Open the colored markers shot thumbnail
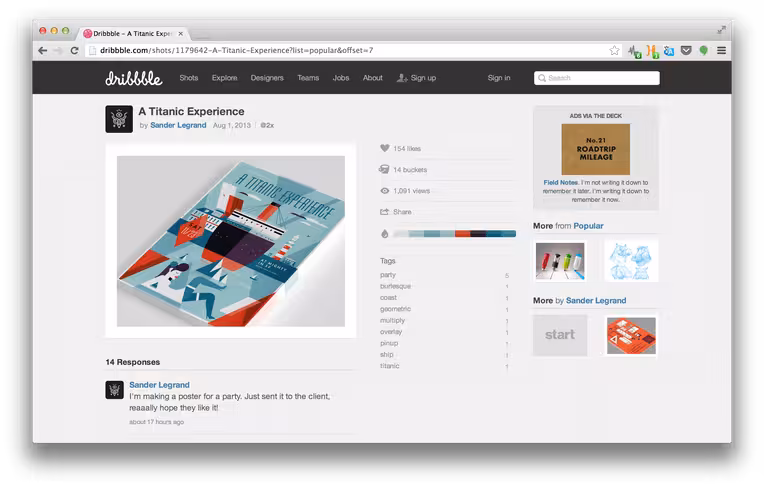Screen dimensions: 764x488 click(x=560, y=261)
